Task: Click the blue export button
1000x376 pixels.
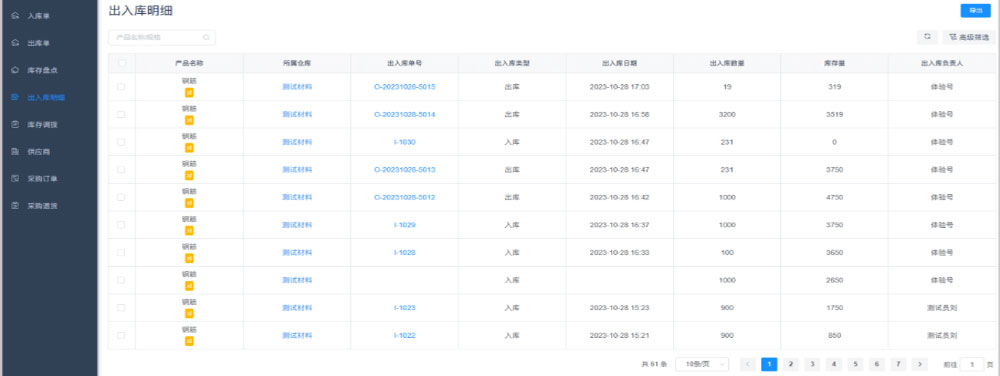Action: pos(975,11)
